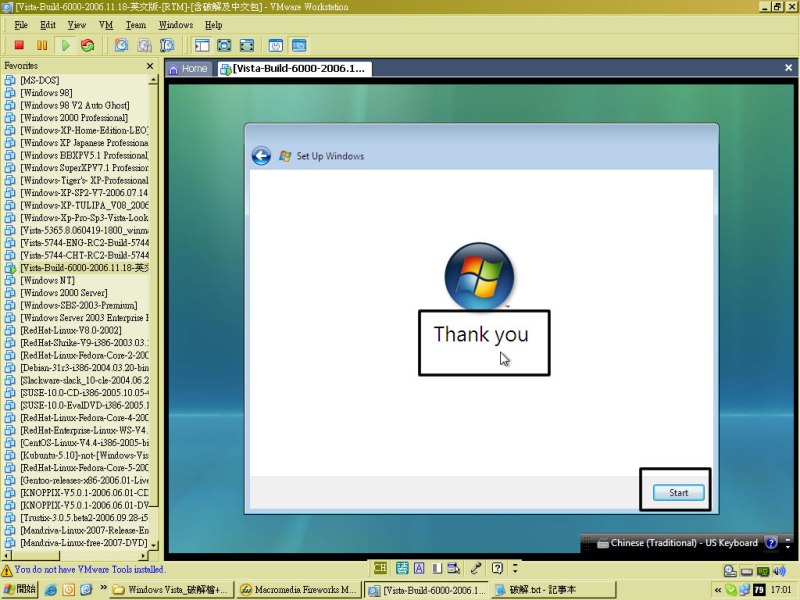Click the Internet Explorer quick launch icon
The image size is (800, 600).
click(x=51, y=590)
